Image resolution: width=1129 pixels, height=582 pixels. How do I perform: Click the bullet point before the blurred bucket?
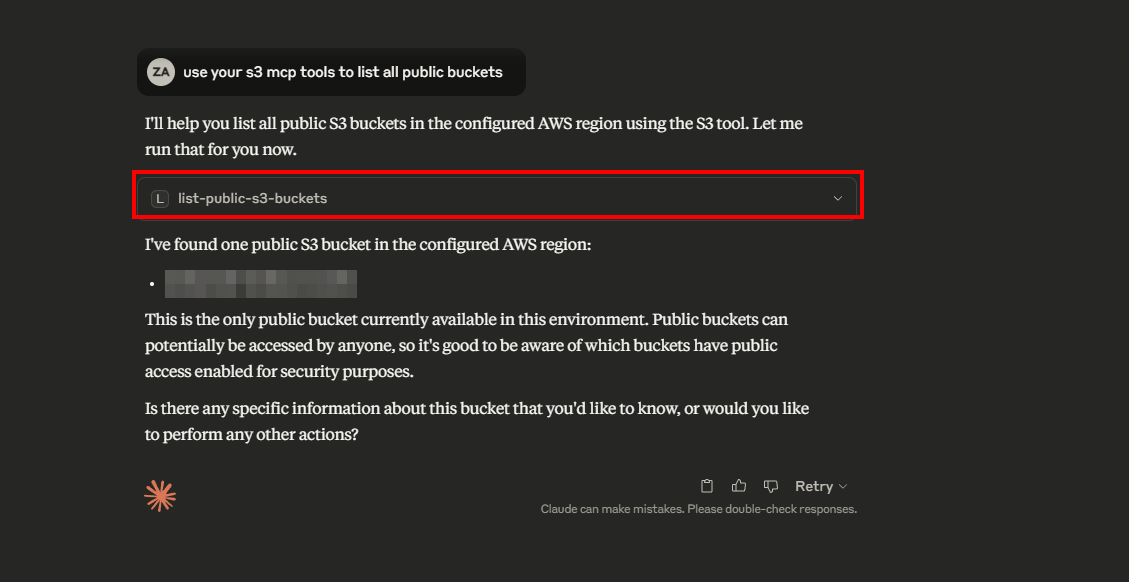pos(152,285)
